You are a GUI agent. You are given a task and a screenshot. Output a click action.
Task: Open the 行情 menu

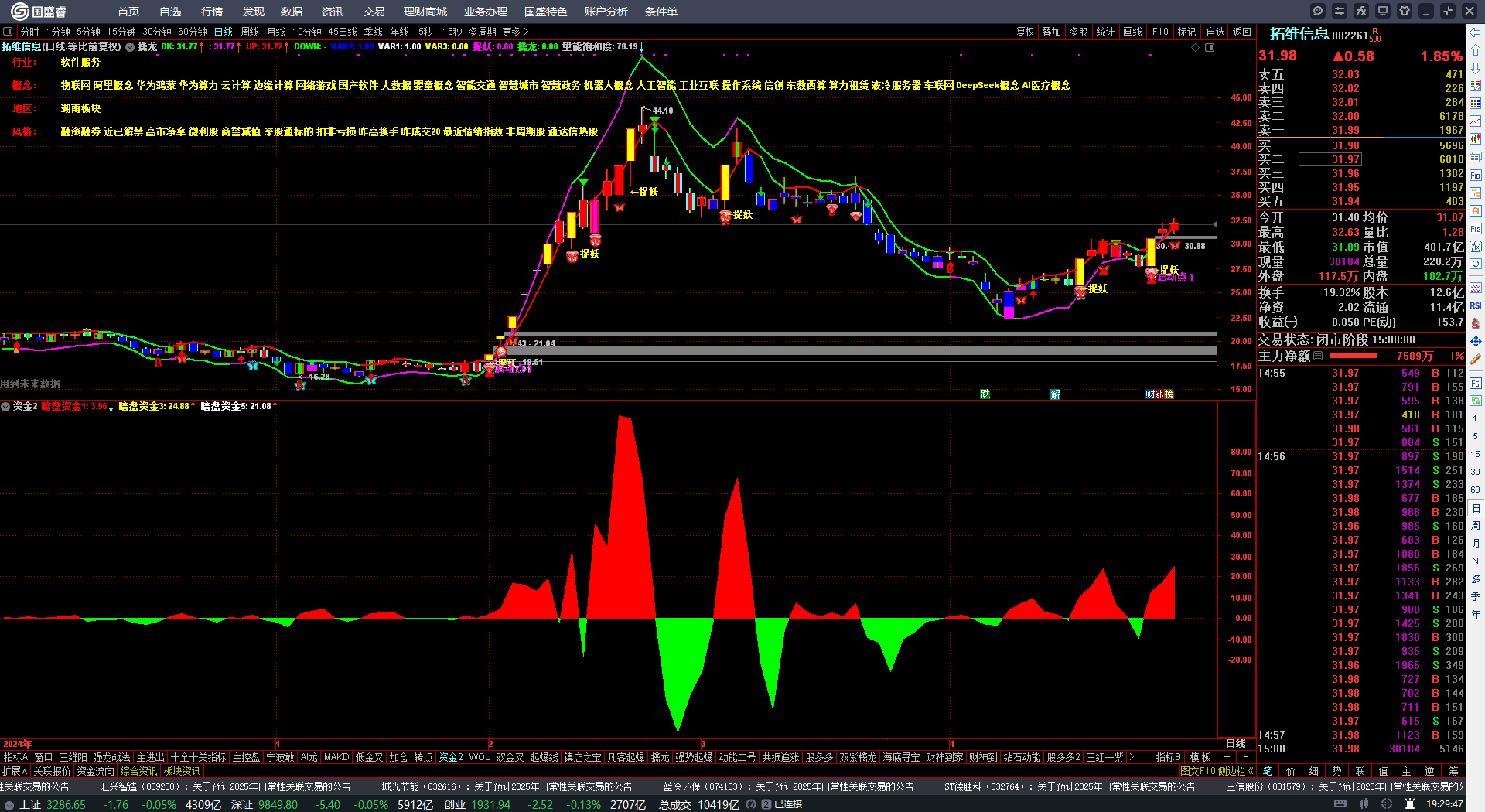(x=211, y=12)
